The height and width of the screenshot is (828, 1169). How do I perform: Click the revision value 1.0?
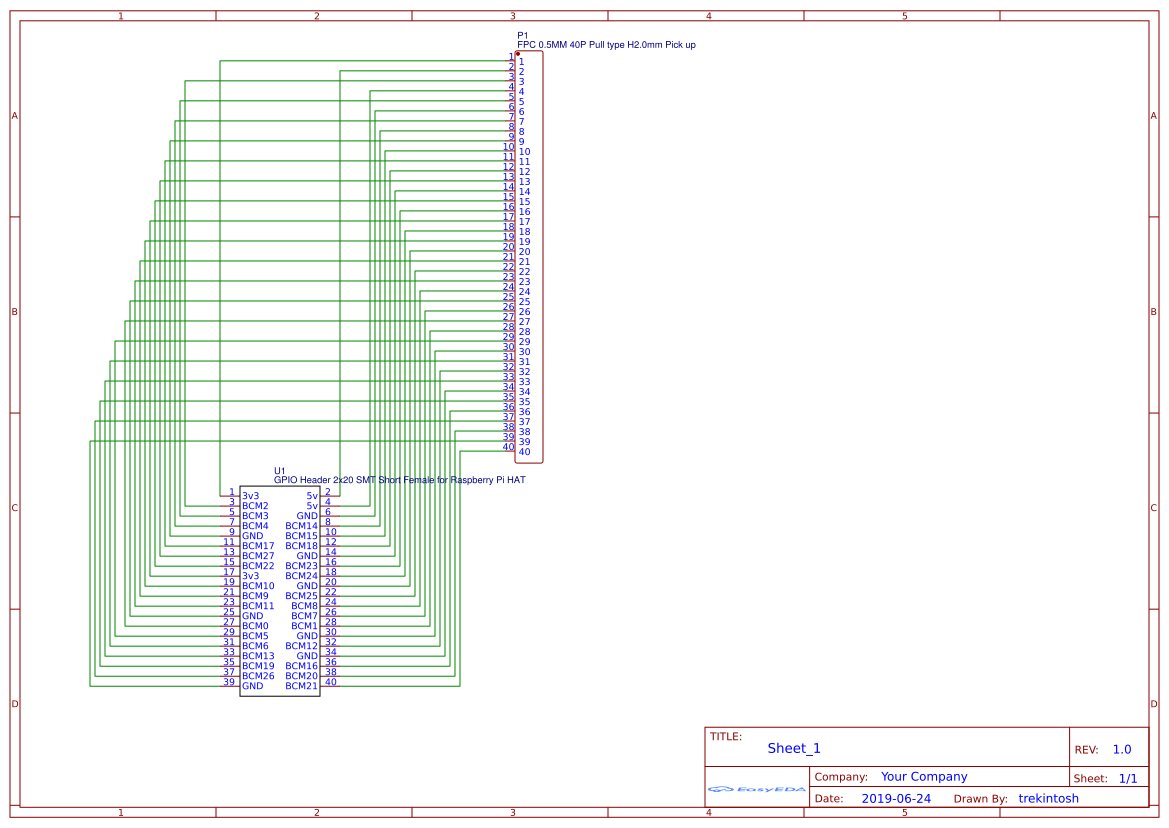point(1124,747)
